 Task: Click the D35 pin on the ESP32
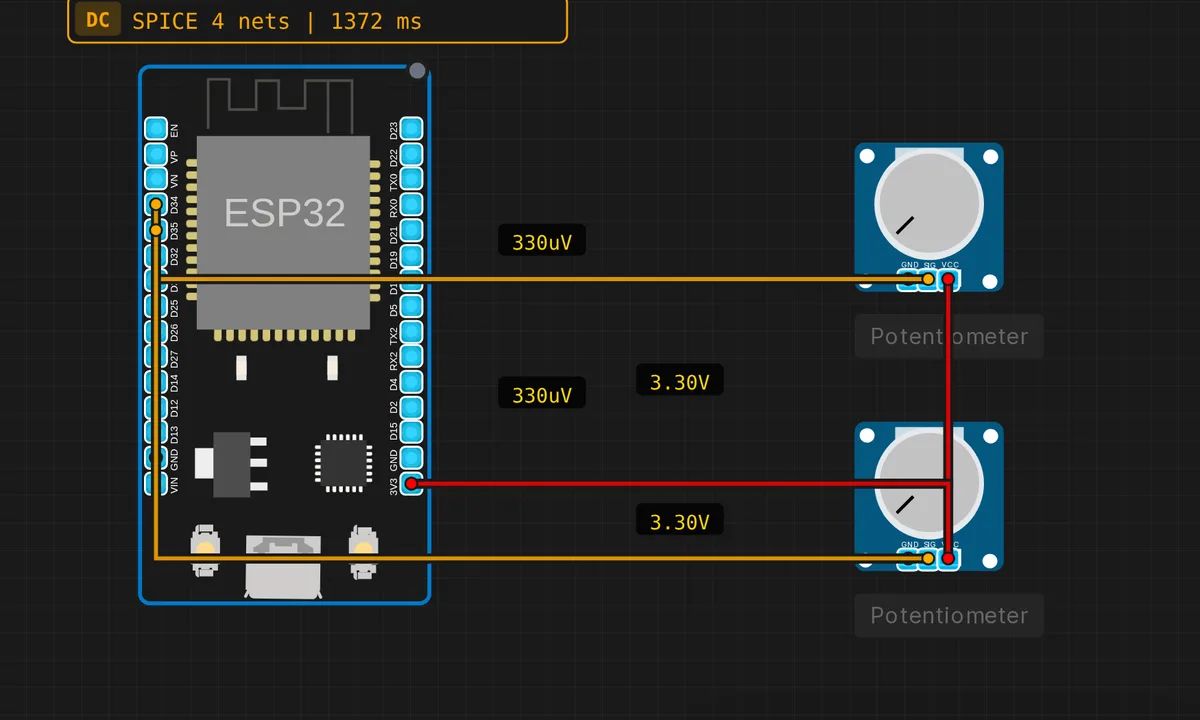coord(156,230)
